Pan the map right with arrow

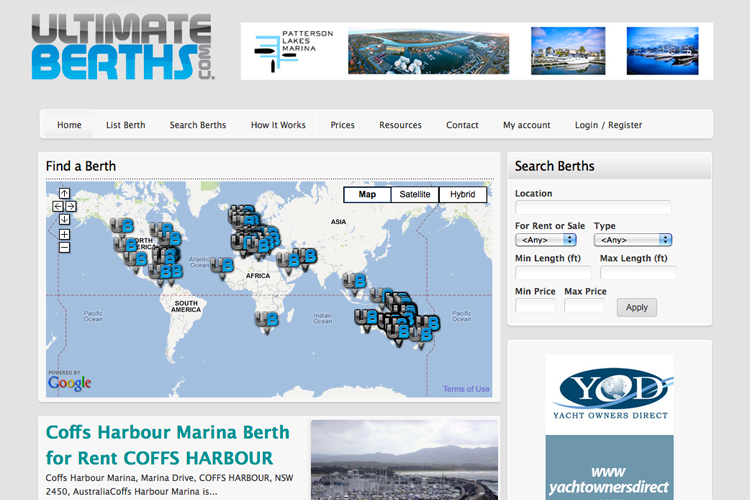pos(71,206)
